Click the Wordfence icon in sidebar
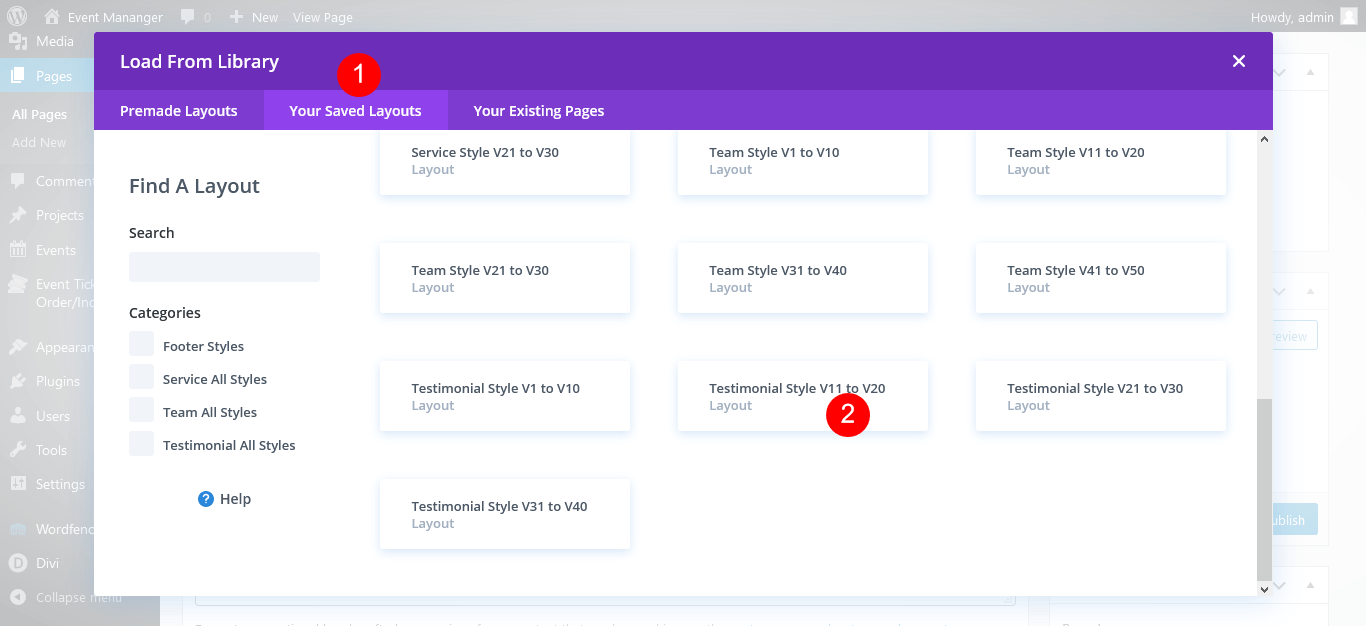The width and height of the screenshot is (1366, 626). 18,529
